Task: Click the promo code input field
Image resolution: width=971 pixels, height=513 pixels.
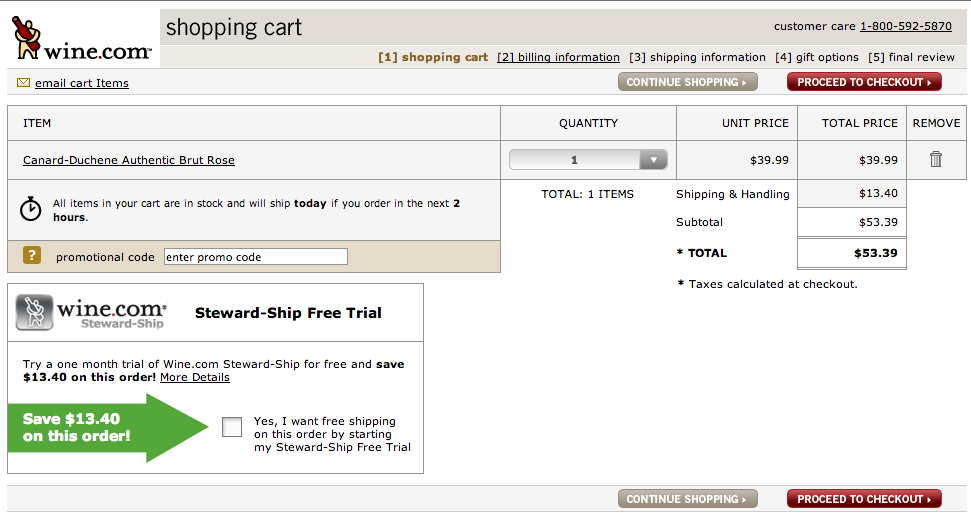Action: point(256,256)
